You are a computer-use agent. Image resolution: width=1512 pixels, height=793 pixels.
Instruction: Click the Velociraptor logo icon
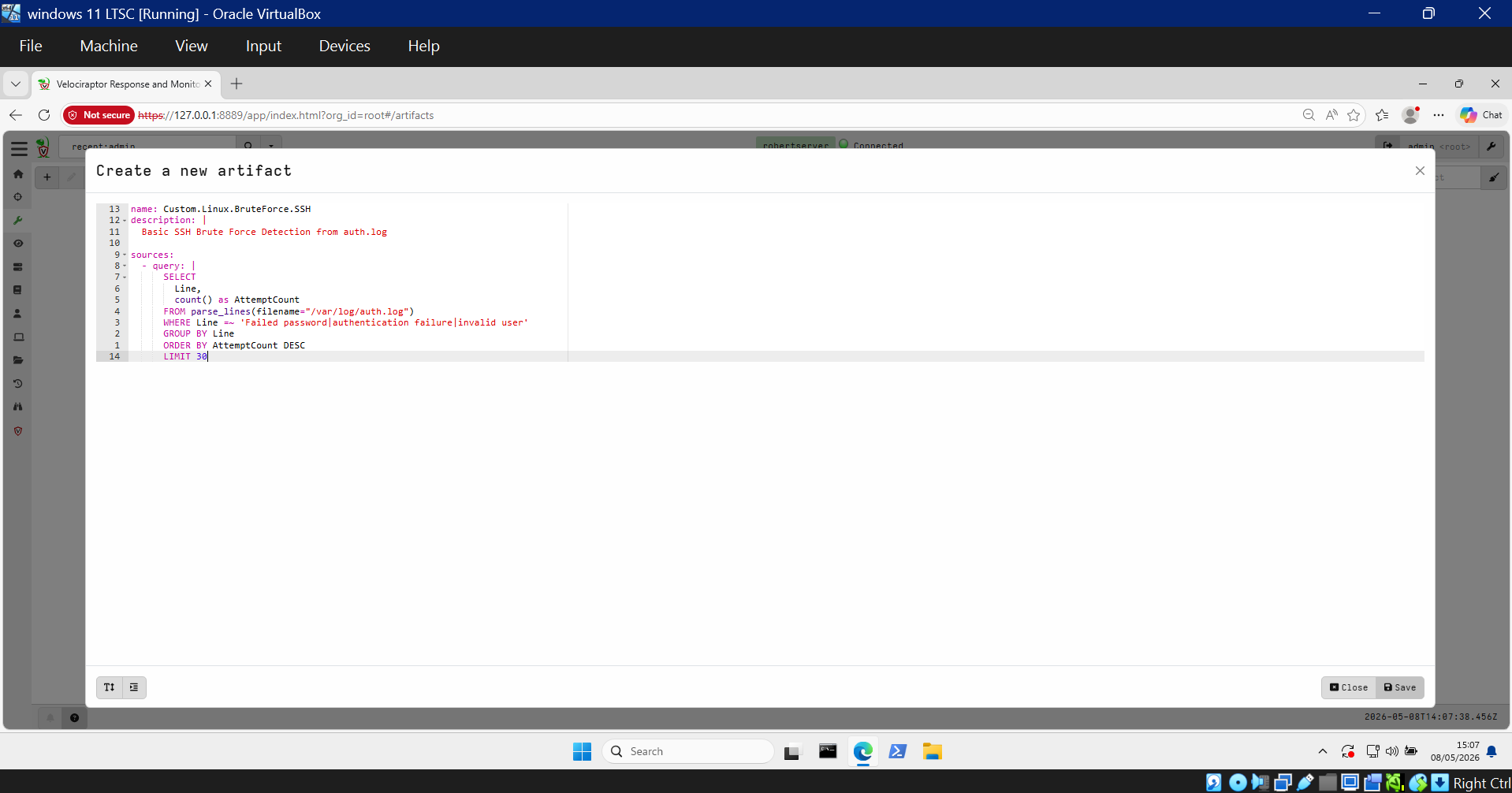[43, 147]
